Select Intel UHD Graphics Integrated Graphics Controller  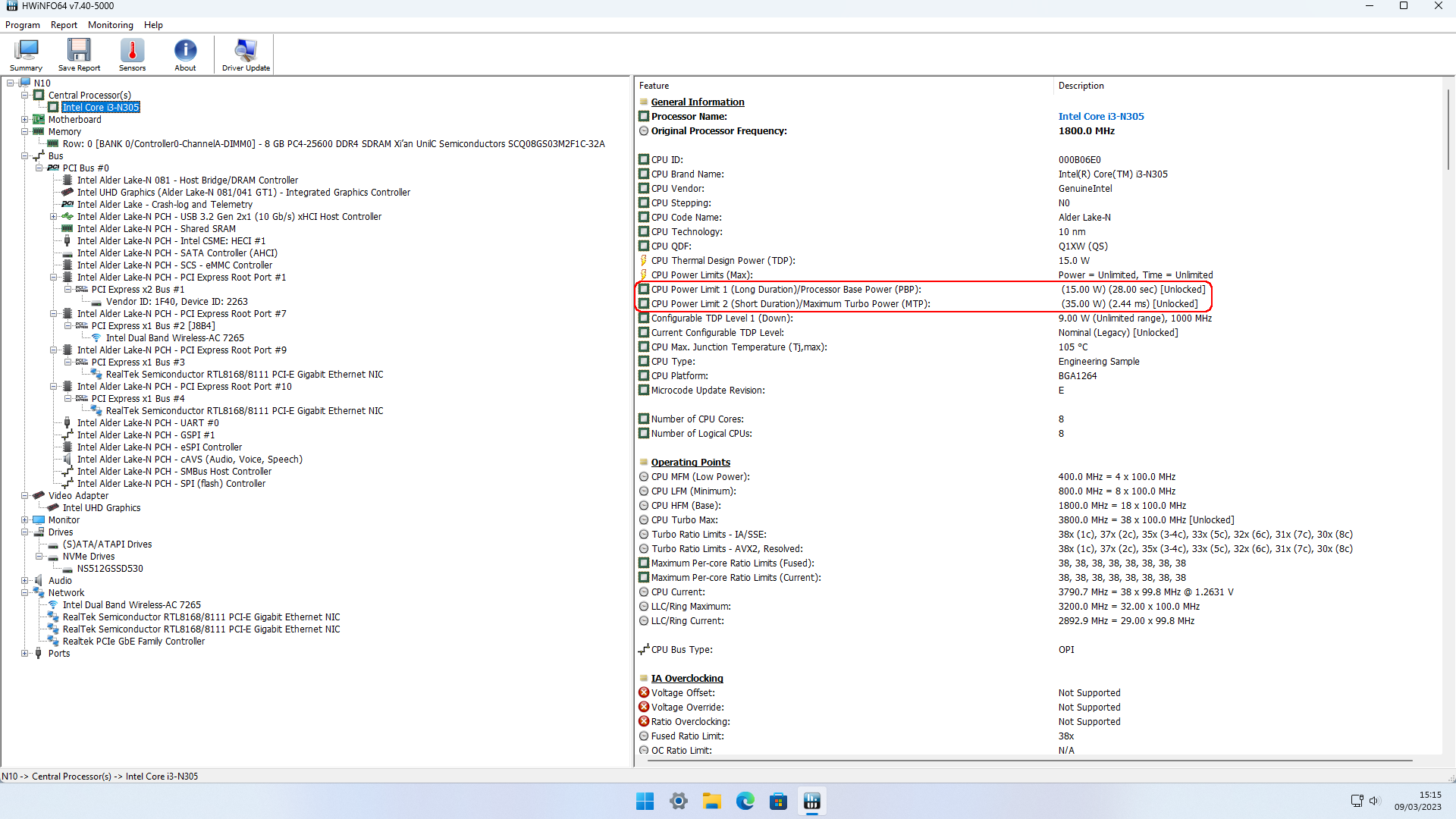[243, 193]
